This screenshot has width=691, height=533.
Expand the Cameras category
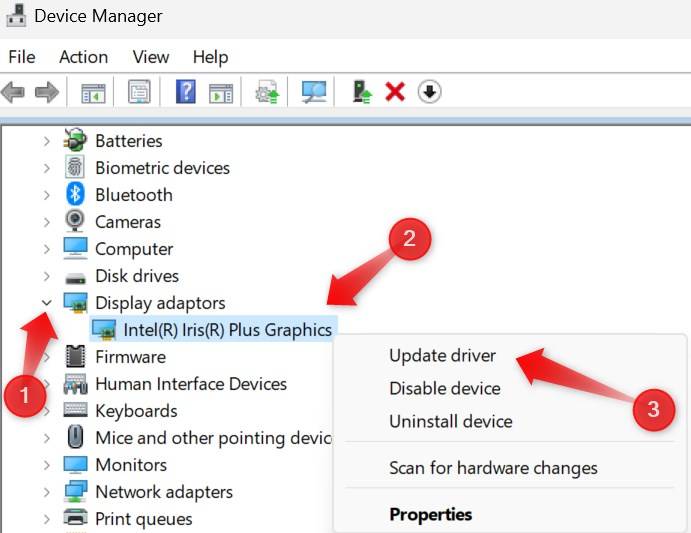pyautogui.click(x=47, y=222)
